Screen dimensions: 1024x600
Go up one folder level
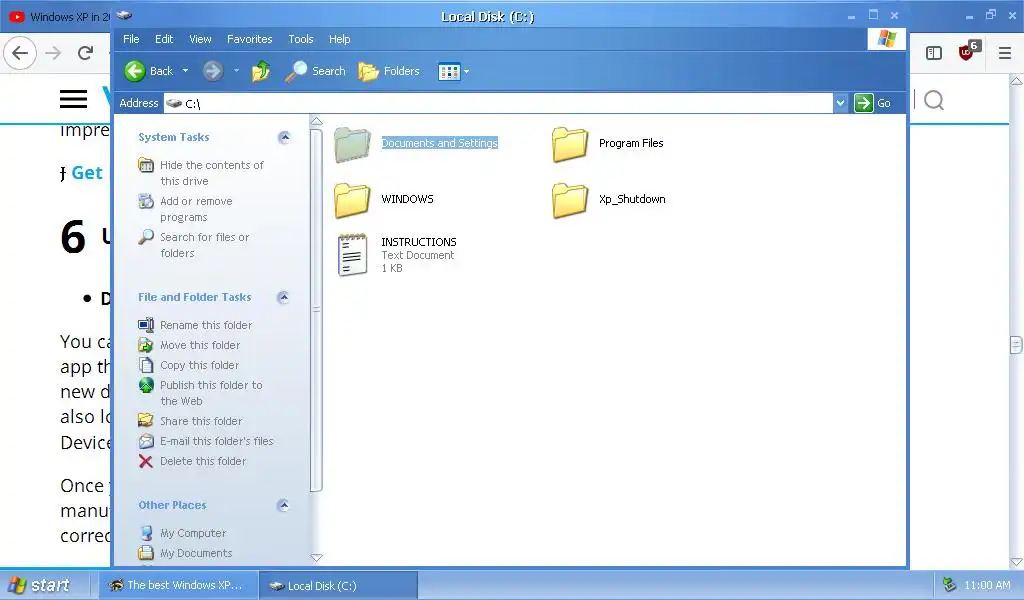[x=261, y=71]
